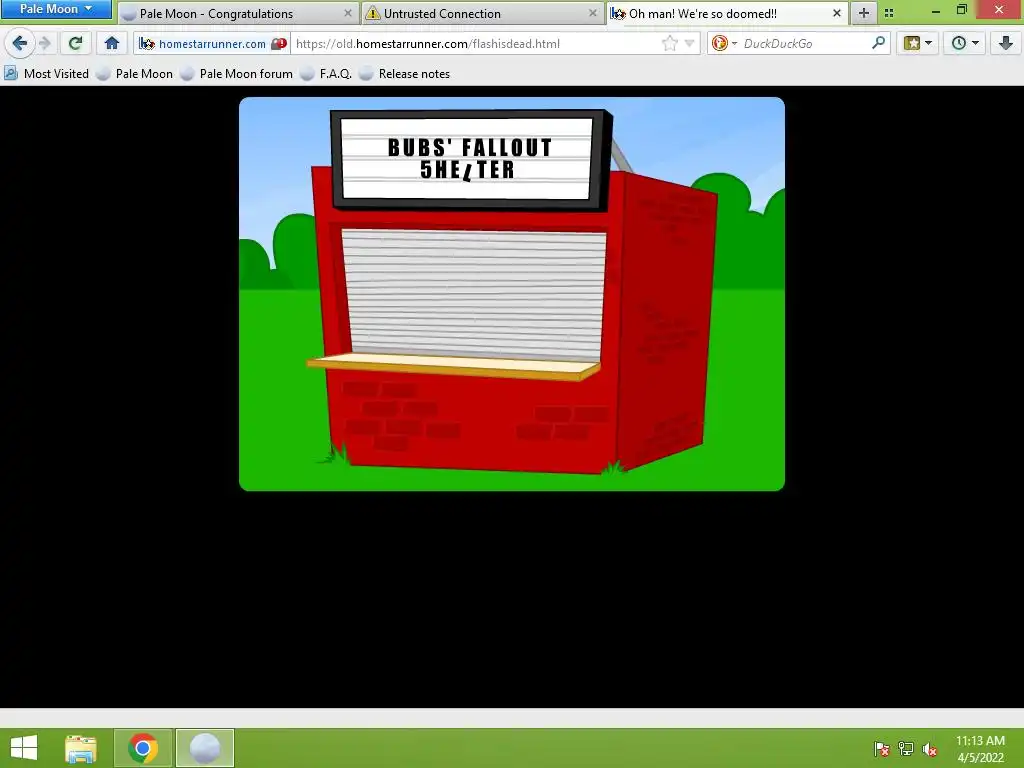Switch to Untrusted Connection tab
This screenshot has width=1024, height=768.
pos(483,13)
